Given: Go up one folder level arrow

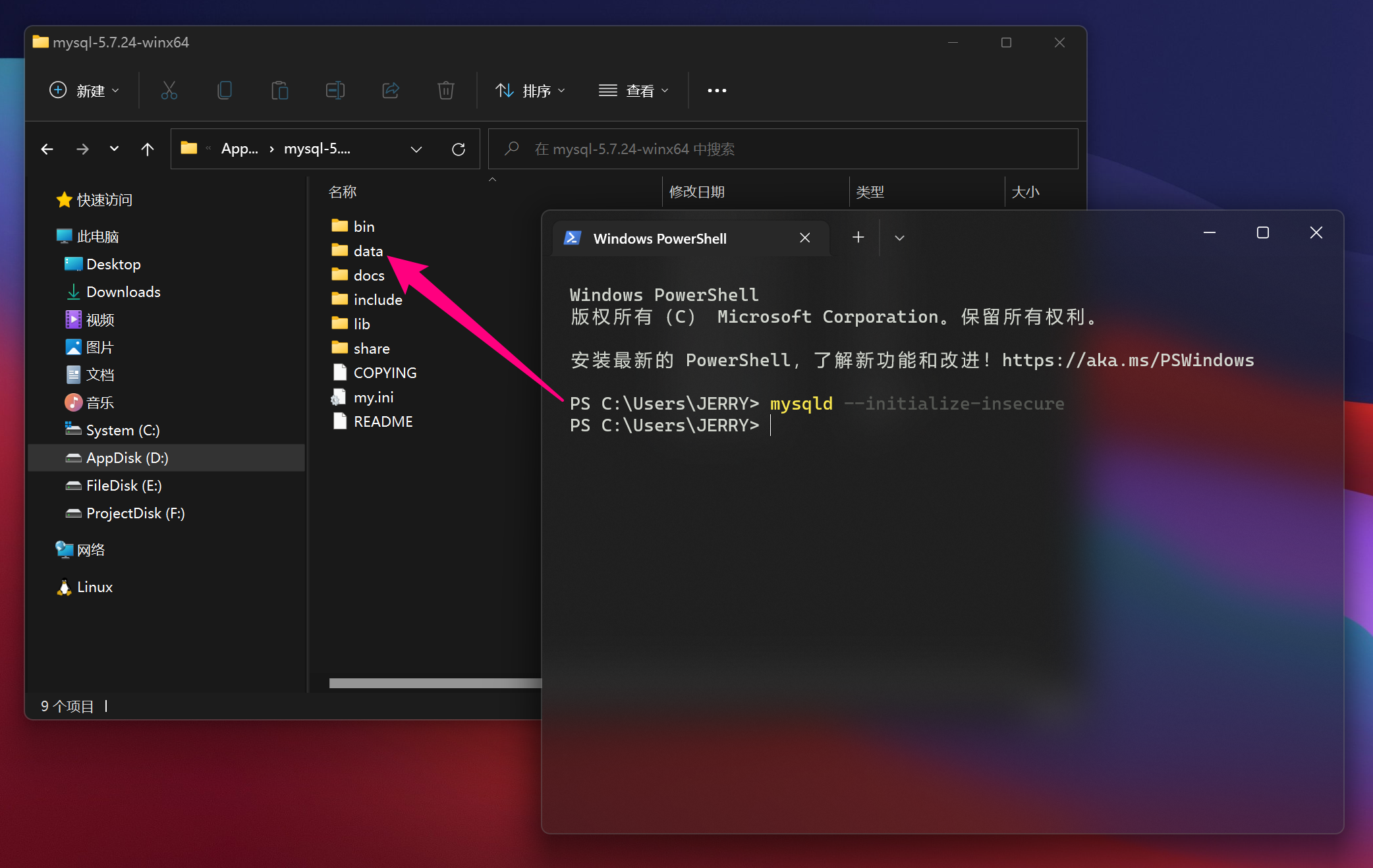Looking at the screenshot, I should pos(148,149).
